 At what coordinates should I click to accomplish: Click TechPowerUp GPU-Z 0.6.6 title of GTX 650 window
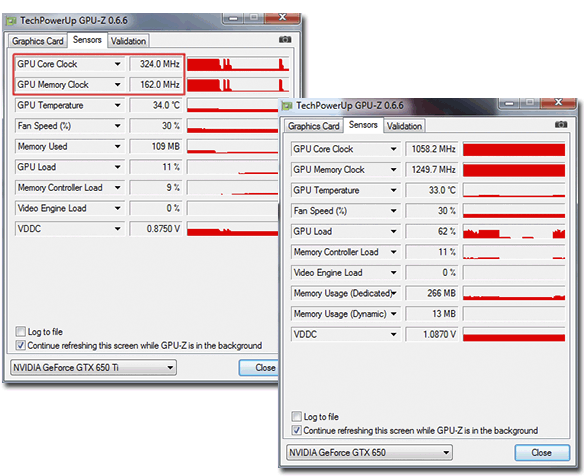click(x=350, y=105)
